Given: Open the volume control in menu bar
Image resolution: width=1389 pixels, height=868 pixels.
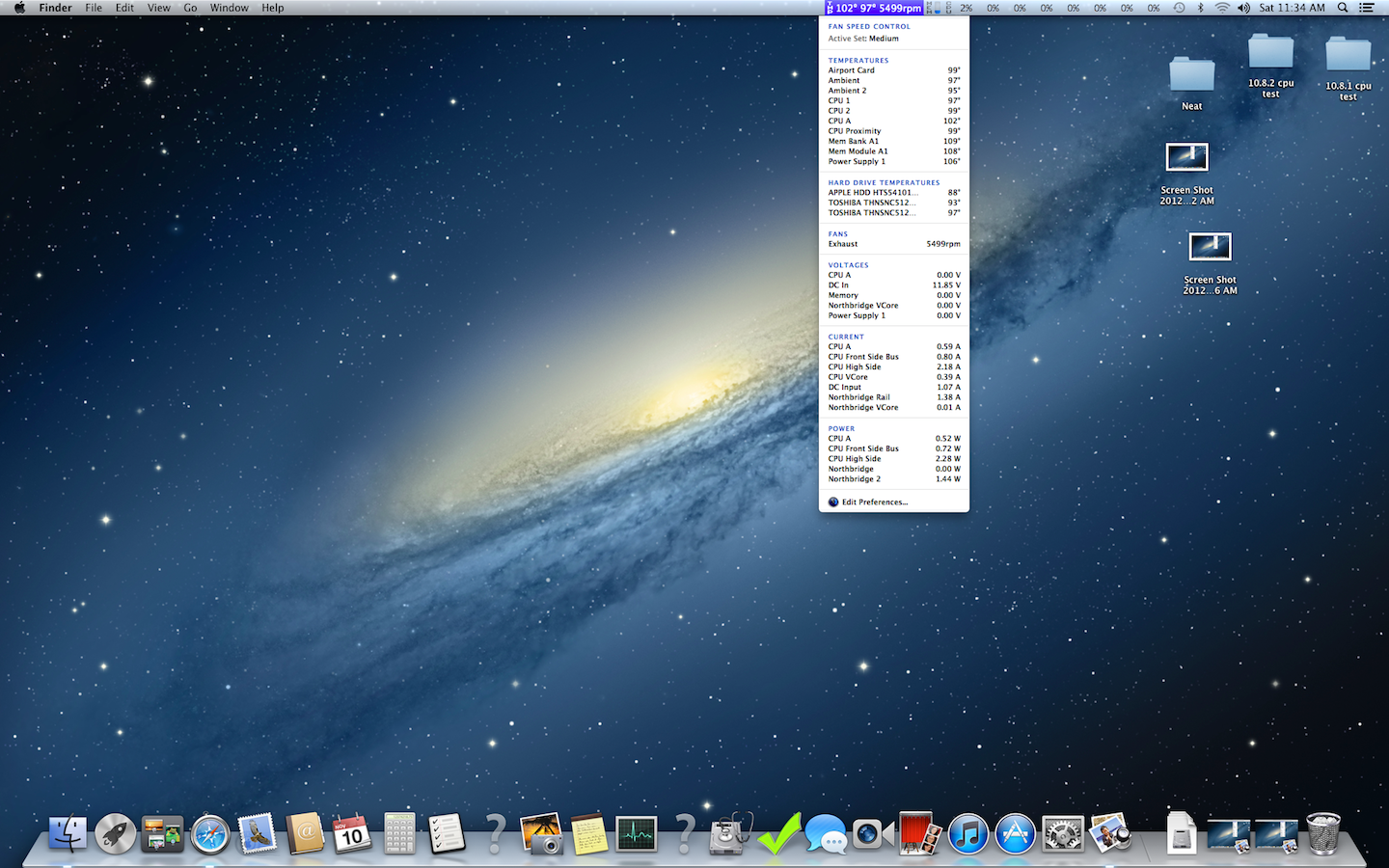Looking at the screenshot, I should [1243, 8].
